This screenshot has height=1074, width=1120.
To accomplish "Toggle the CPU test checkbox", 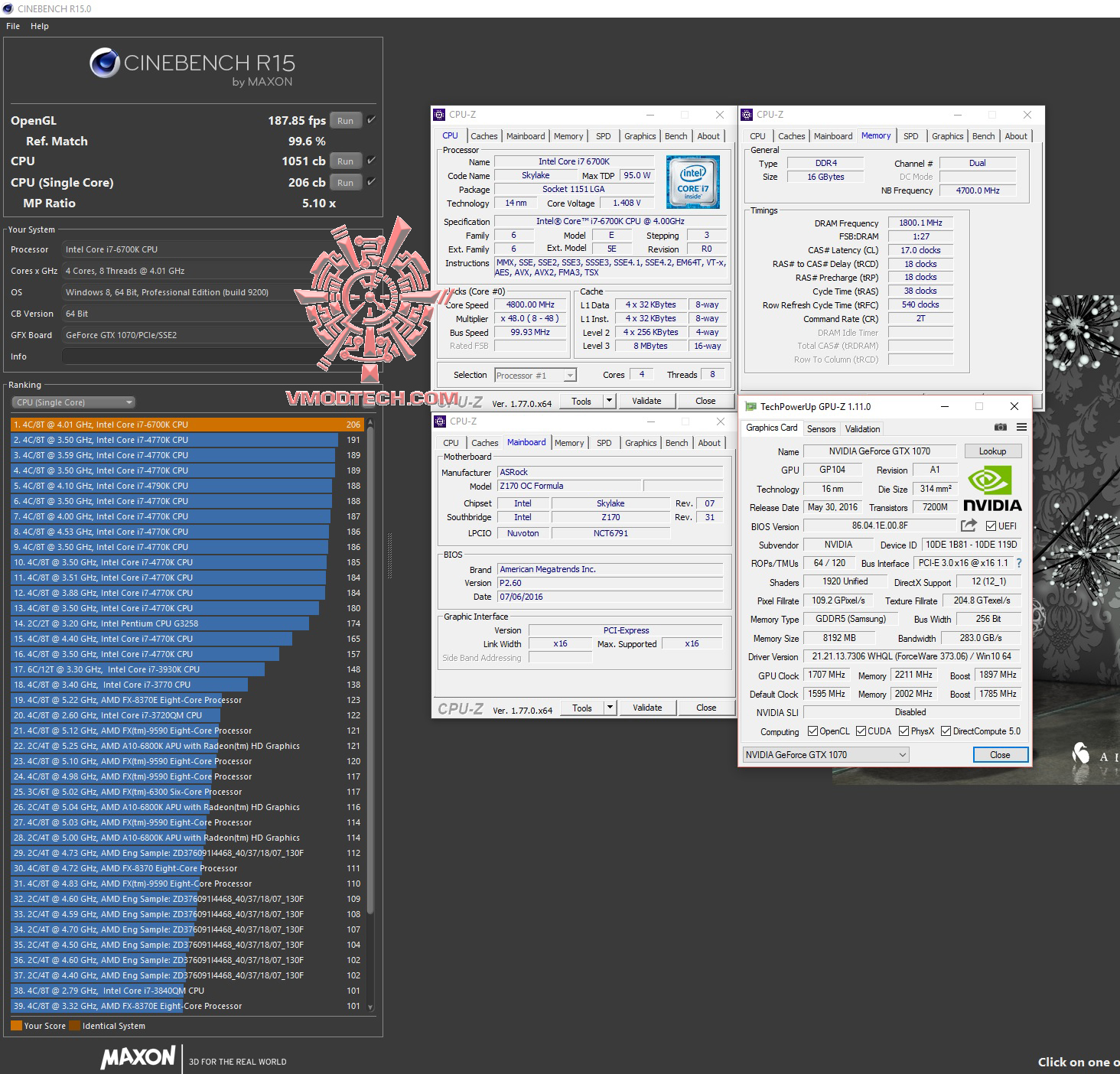I will 371,161.
